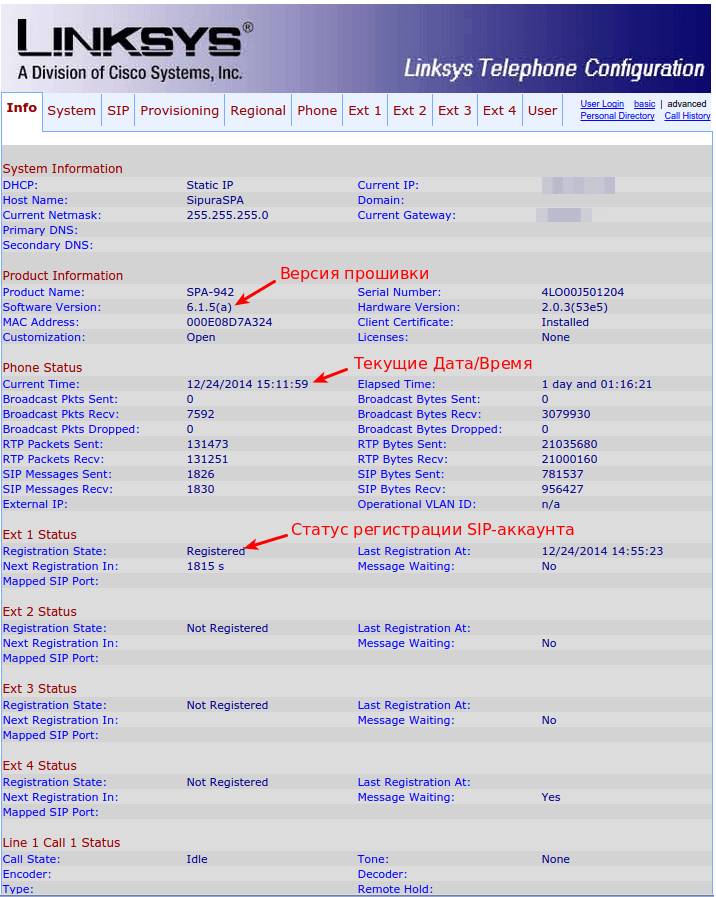Switch to basic view link
The width and height of the screenshot is (716, 897).
[645, 104]
